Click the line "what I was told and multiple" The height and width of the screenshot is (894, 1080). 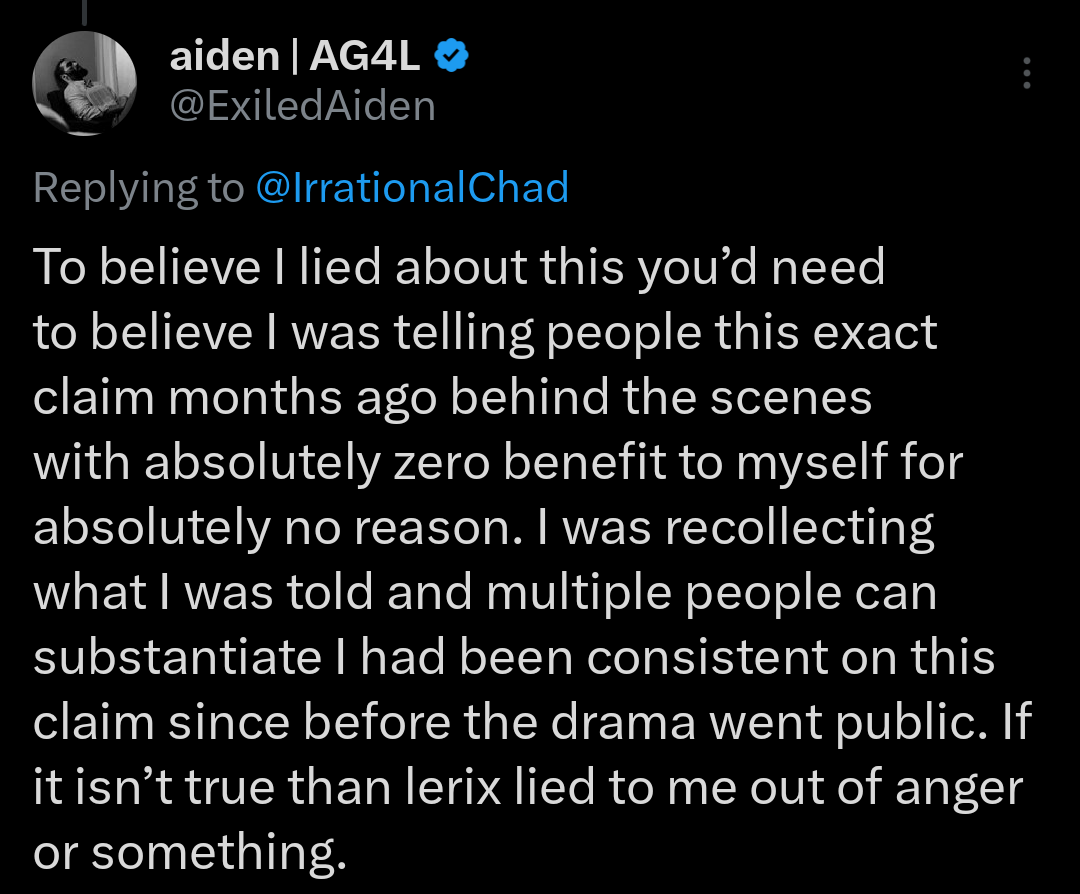(485, 593)
